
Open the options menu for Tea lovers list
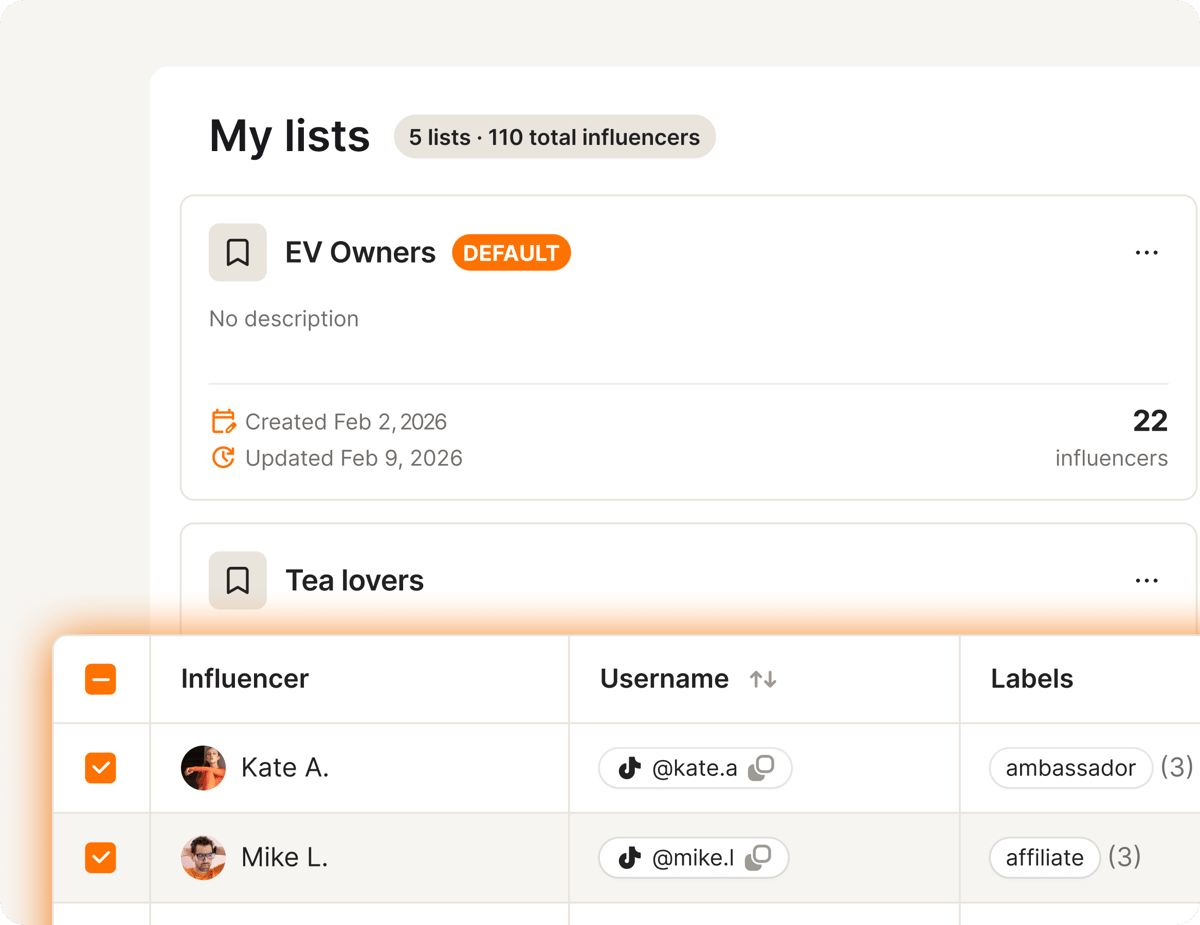coord(1146,580)
